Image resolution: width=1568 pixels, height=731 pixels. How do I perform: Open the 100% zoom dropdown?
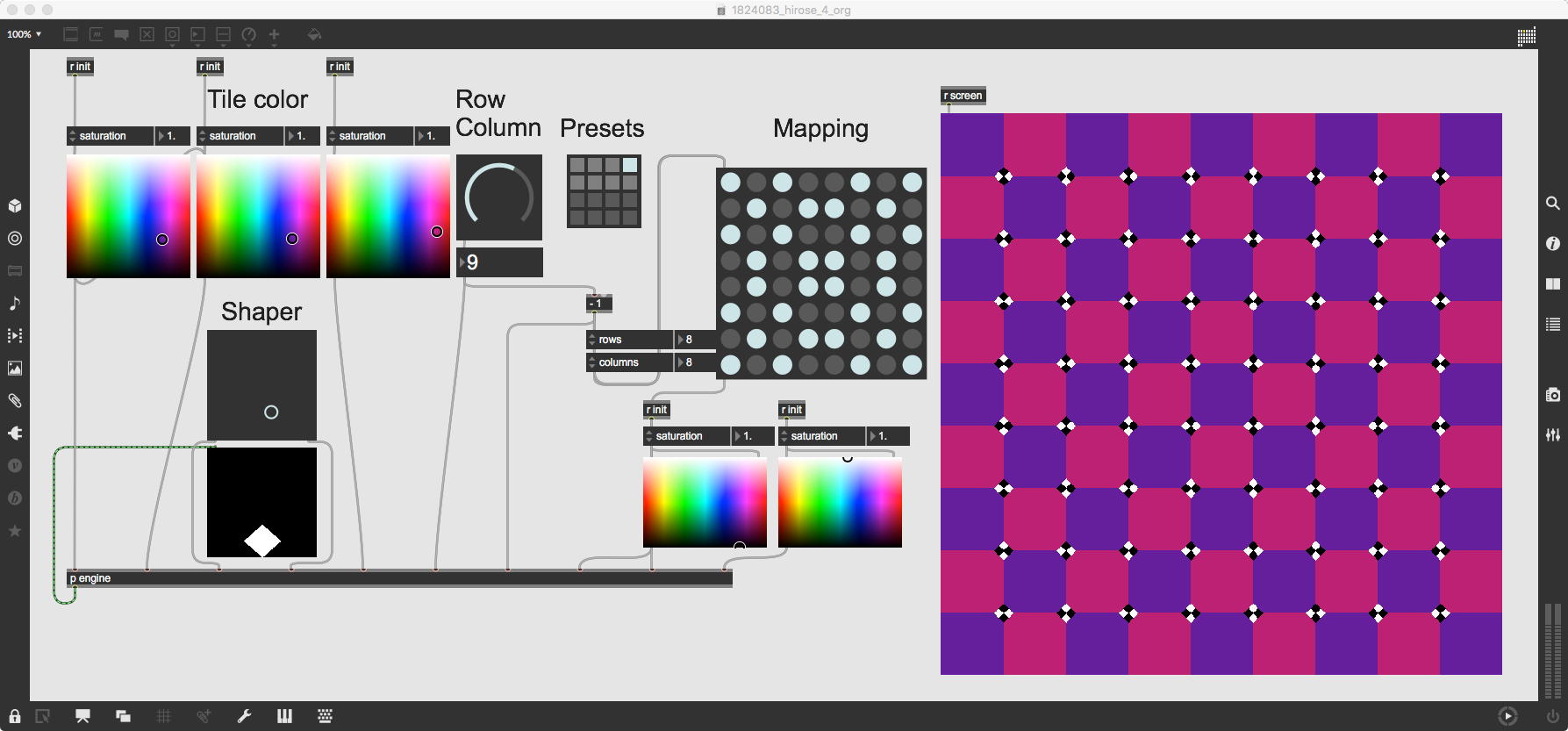[24, 34]
